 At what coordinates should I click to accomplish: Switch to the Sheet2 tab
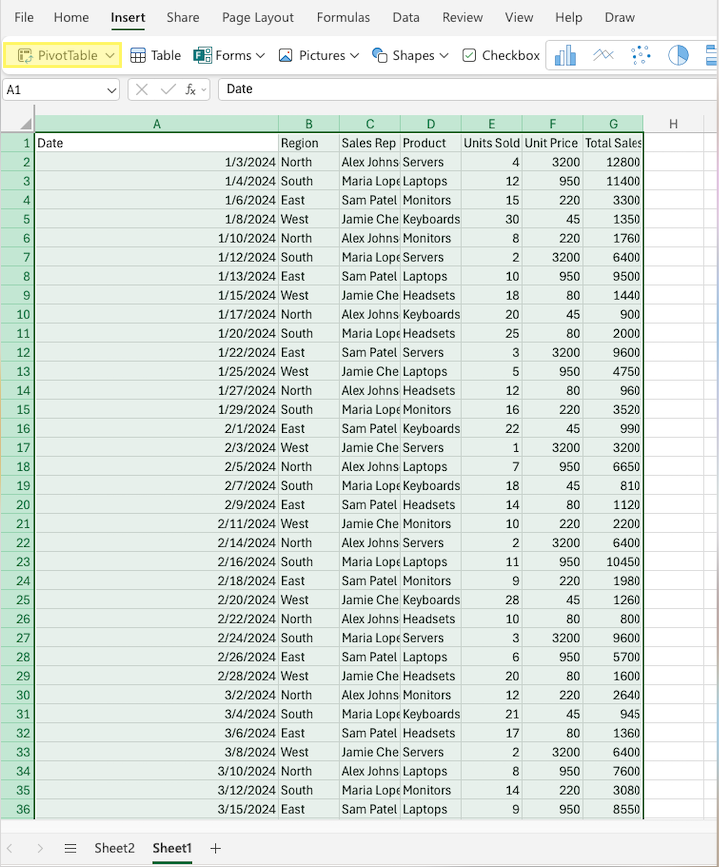tap(114, 848)
